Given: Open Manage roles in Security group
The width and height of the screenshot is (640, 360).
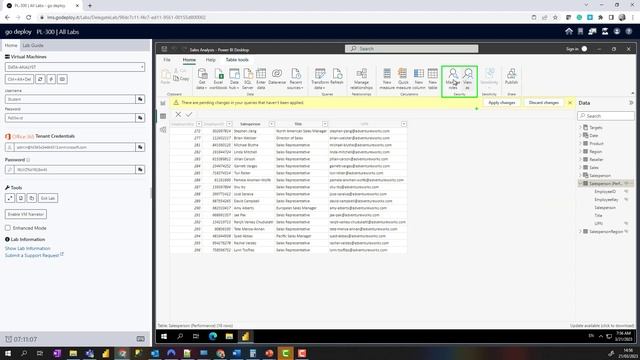Looking at the screenshot, I should point(453,78).
